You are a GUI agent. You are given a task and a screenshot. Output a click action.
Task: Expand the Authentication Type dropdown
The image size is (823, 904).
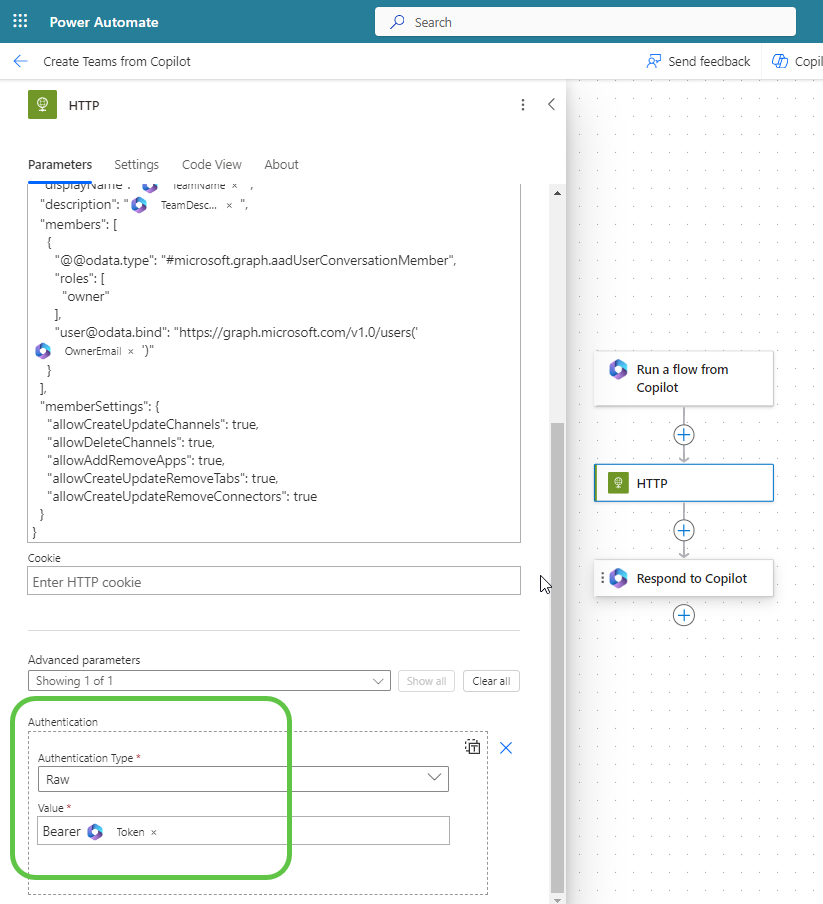click(x=434, y=778)
